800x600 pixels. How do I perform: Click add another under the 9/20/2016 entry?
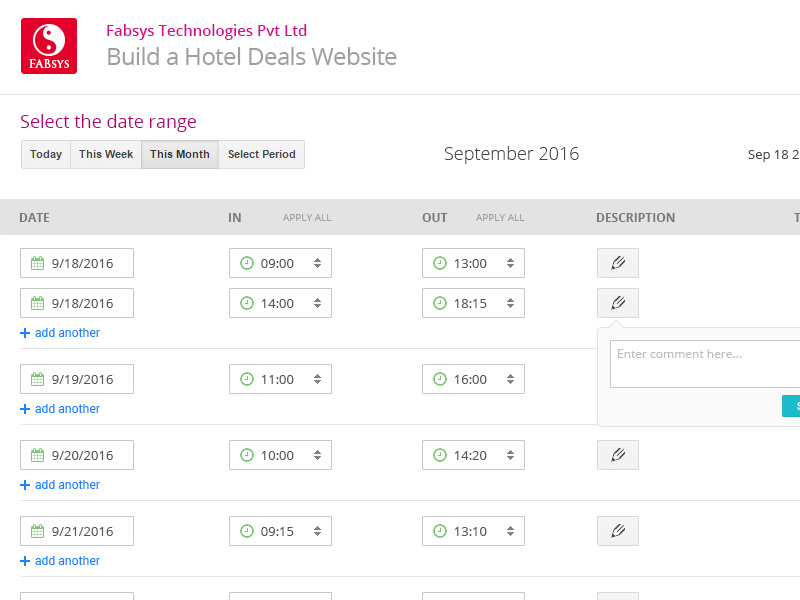click(x=60, y=484)
